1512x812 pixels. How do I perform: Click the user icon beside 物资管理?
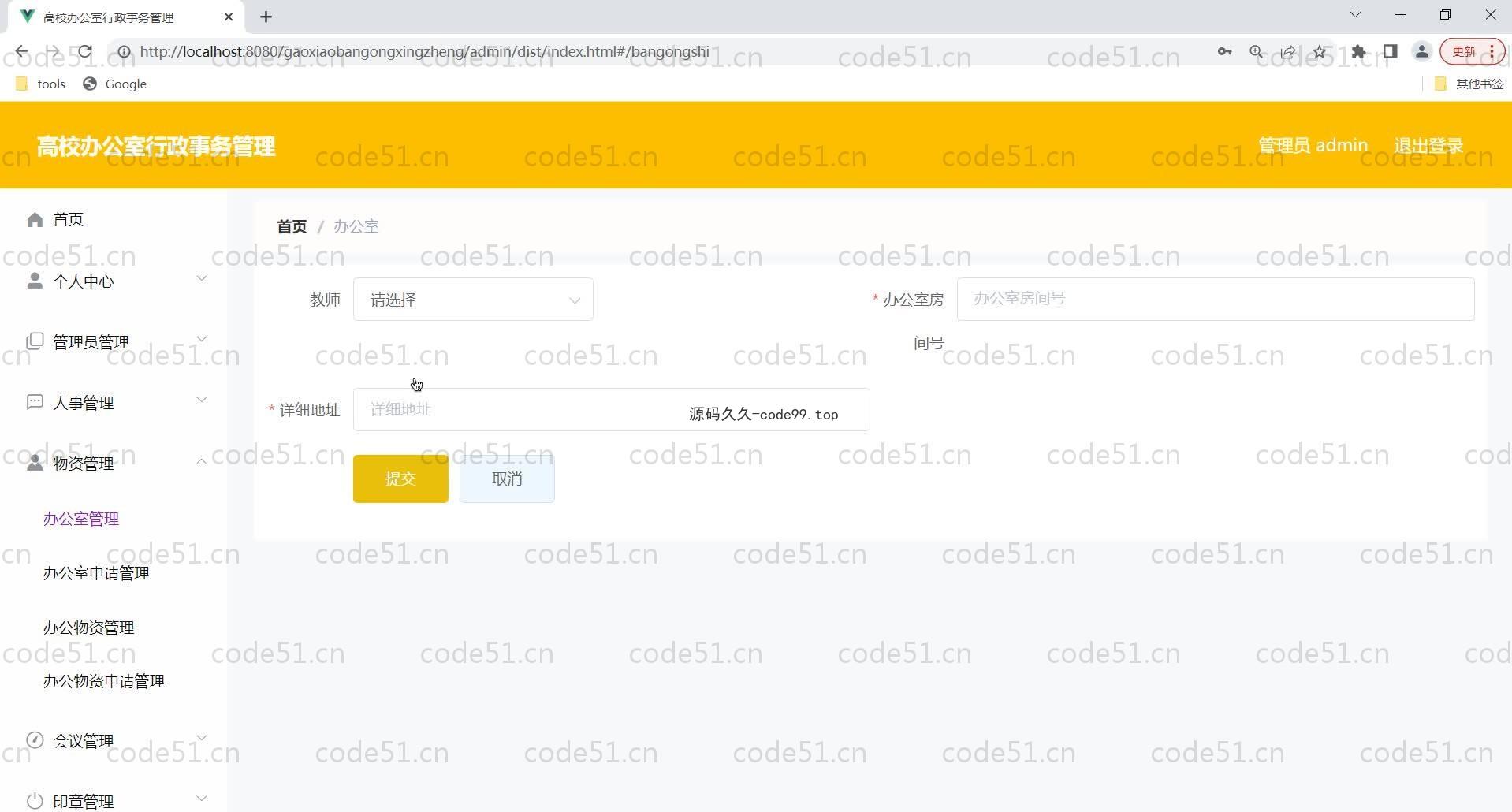coord(35,463)
